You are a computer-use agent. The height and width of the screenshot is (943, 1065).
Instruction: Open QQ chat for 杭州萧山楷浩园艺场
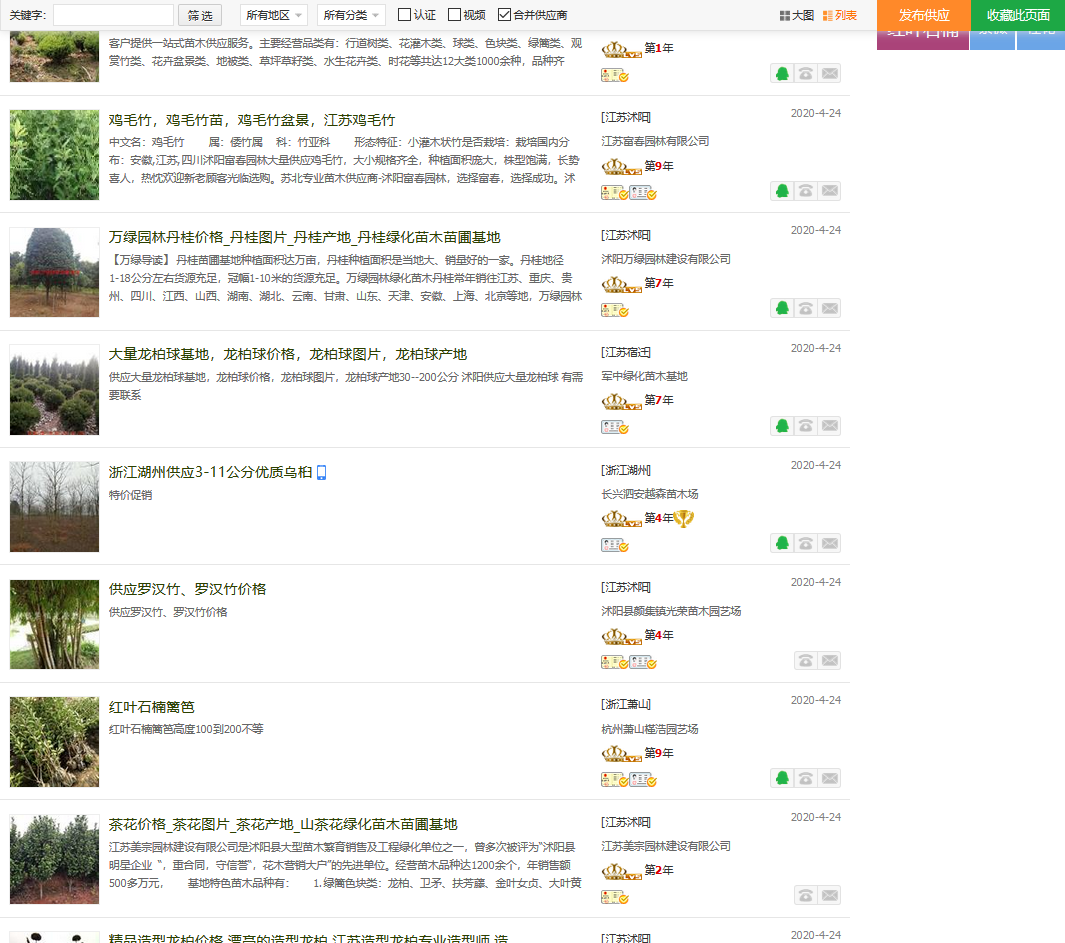click(x=782, y=778)
